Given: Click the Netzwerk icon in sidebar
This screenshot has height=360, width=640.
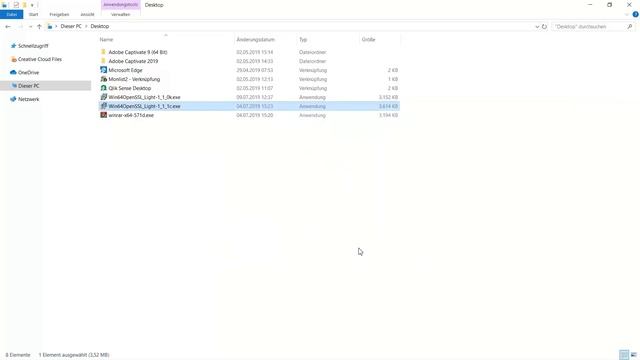Looking at the screenshot, I should click(x=13, y=99).
